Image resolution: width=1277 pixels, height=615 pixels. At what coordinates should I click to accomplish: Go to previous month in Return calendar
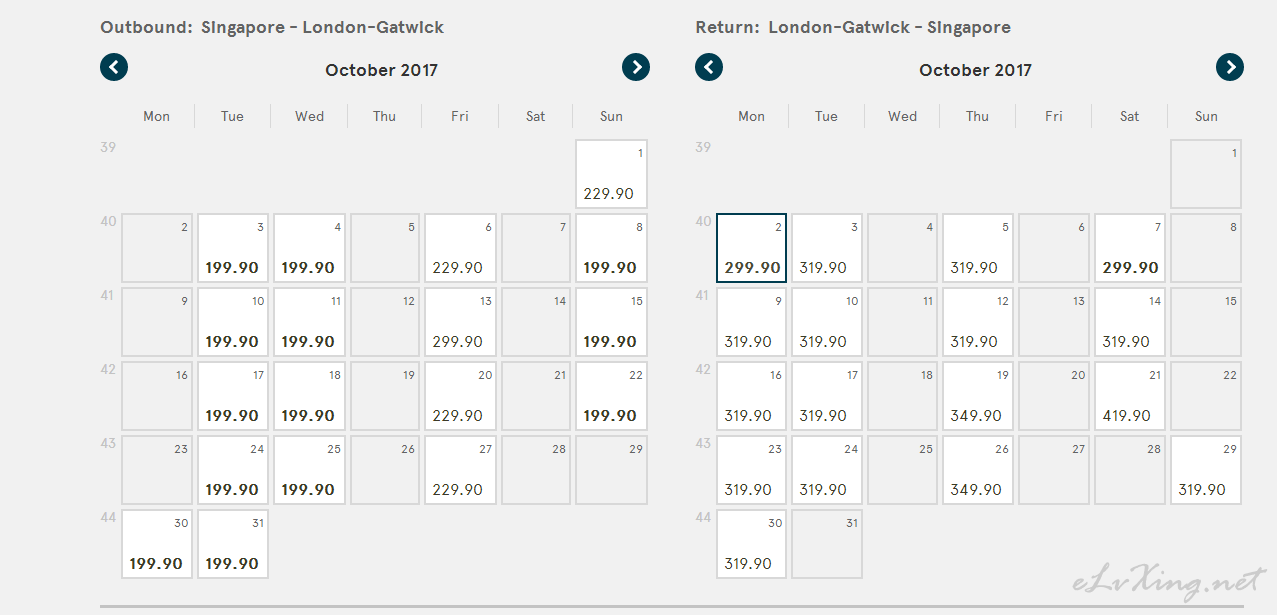coord(709,67)
